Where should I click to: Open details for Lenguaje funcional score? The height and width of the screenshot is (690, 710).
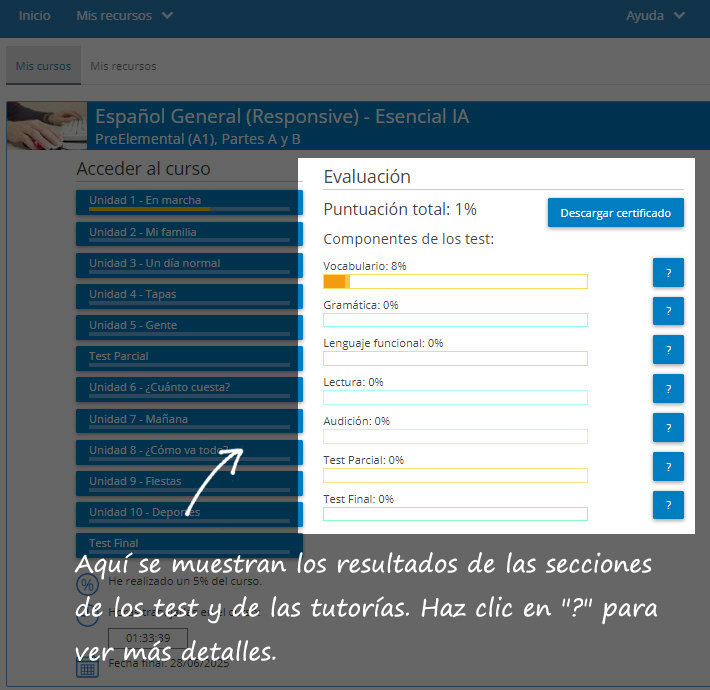(x=668, y=350)
